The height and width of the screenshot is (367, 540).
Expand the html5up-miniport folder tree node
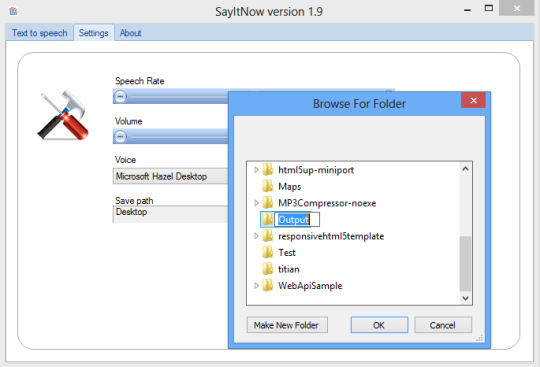(x=256, y=169)
